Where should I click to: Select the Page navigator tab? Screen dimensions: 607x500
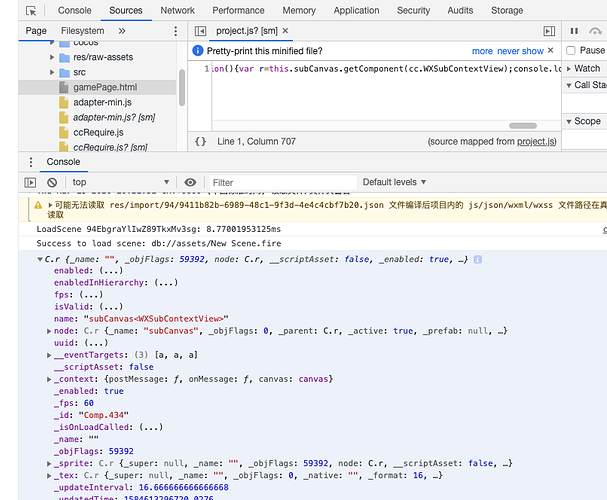(36, 31)
